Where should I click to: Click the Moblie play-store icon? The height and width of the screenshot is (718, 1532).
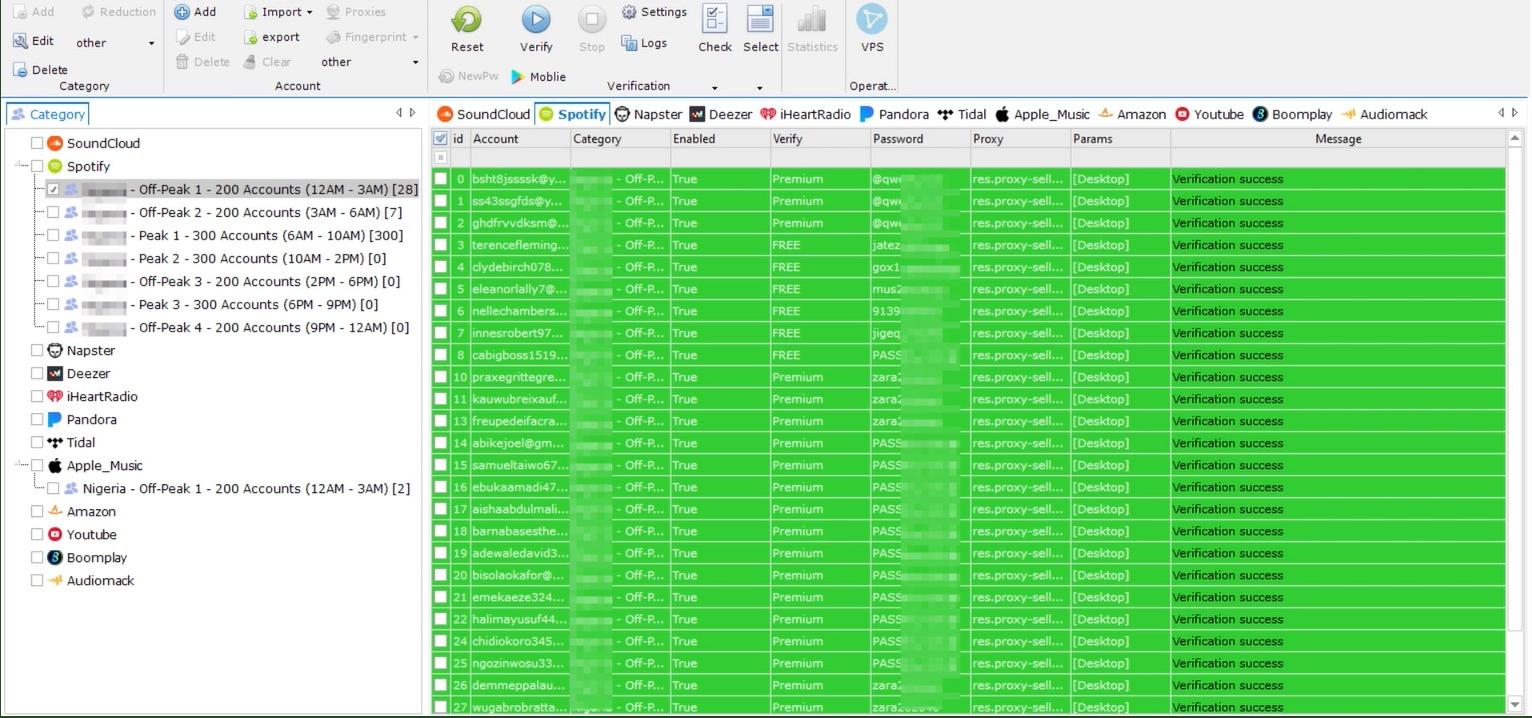click(518, 77)
